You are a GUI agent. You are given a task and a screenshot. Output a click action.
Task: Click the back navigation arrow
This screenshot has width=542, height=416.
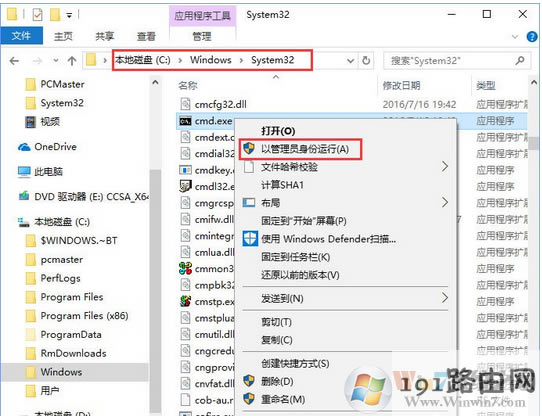(14, 61)
